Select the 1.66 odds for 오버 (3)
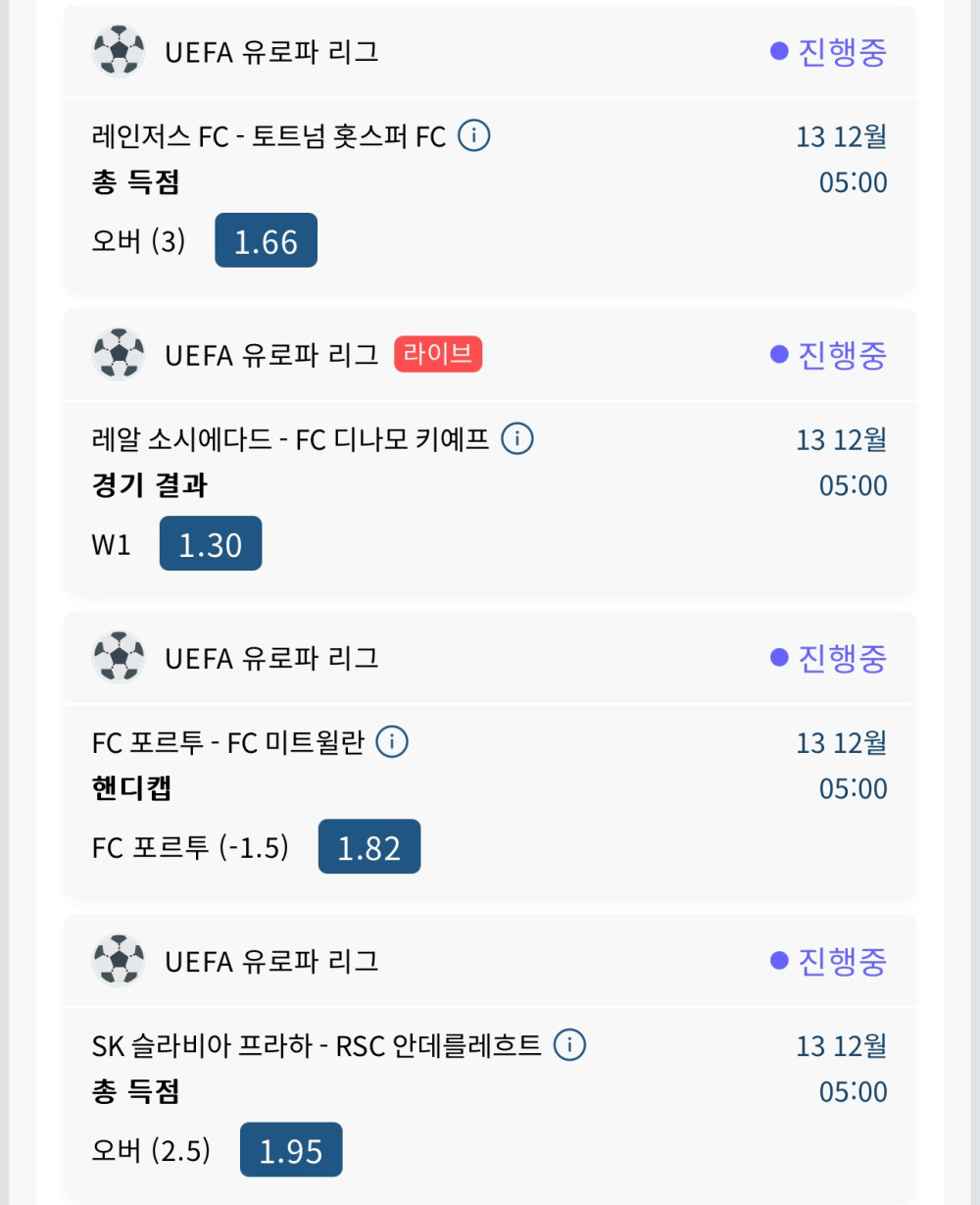The image size is (980, 1205). [x=266, y=240]
